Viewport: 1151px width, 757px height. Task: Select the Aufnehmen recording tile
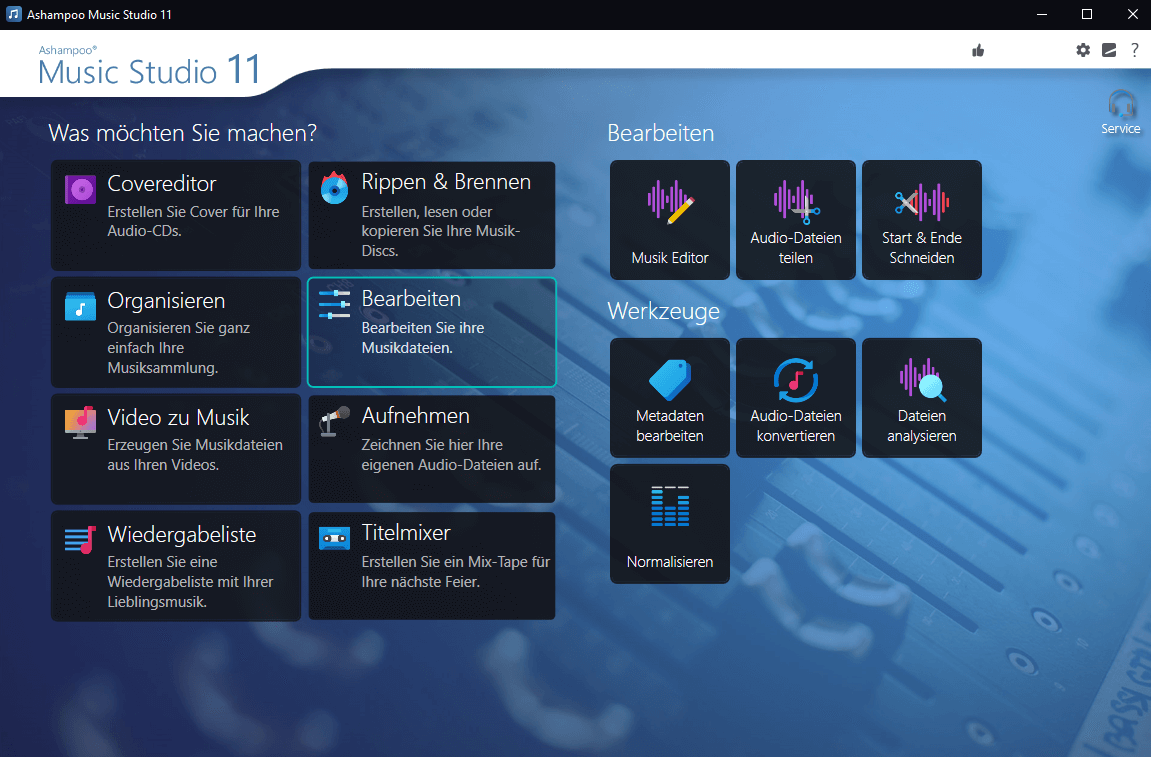(431, 449)
